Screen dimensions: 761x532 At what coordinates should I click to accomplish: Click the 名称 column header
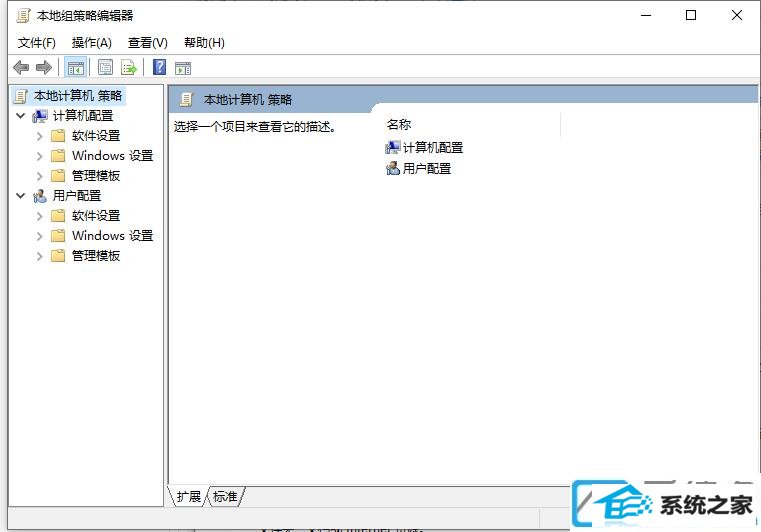399,125
